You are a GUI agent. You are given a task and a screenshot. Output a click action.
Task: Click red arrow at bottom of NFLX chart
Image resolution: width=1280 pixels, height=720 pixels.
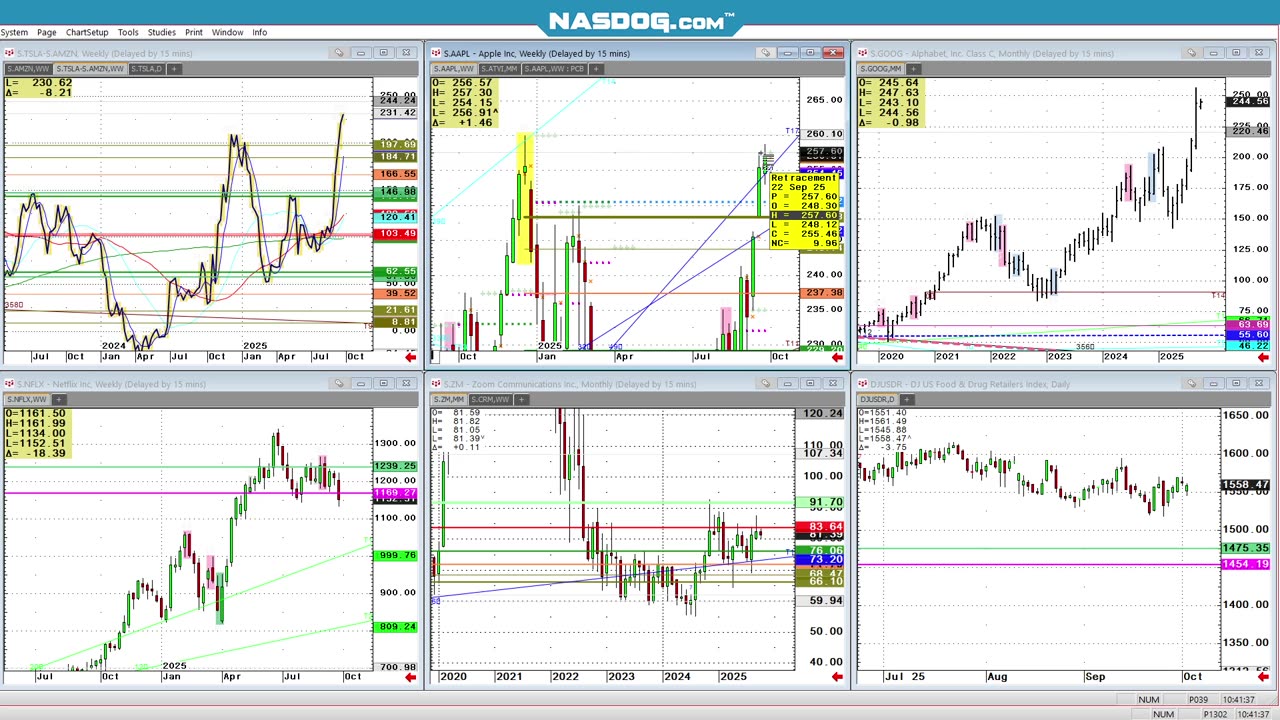(410, 677)
